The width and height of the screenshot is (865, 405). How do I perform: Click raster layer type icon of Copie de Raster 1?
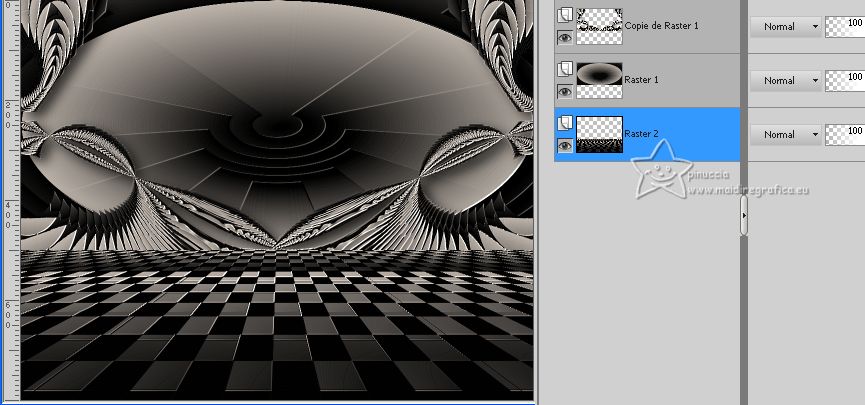point(564,15)
